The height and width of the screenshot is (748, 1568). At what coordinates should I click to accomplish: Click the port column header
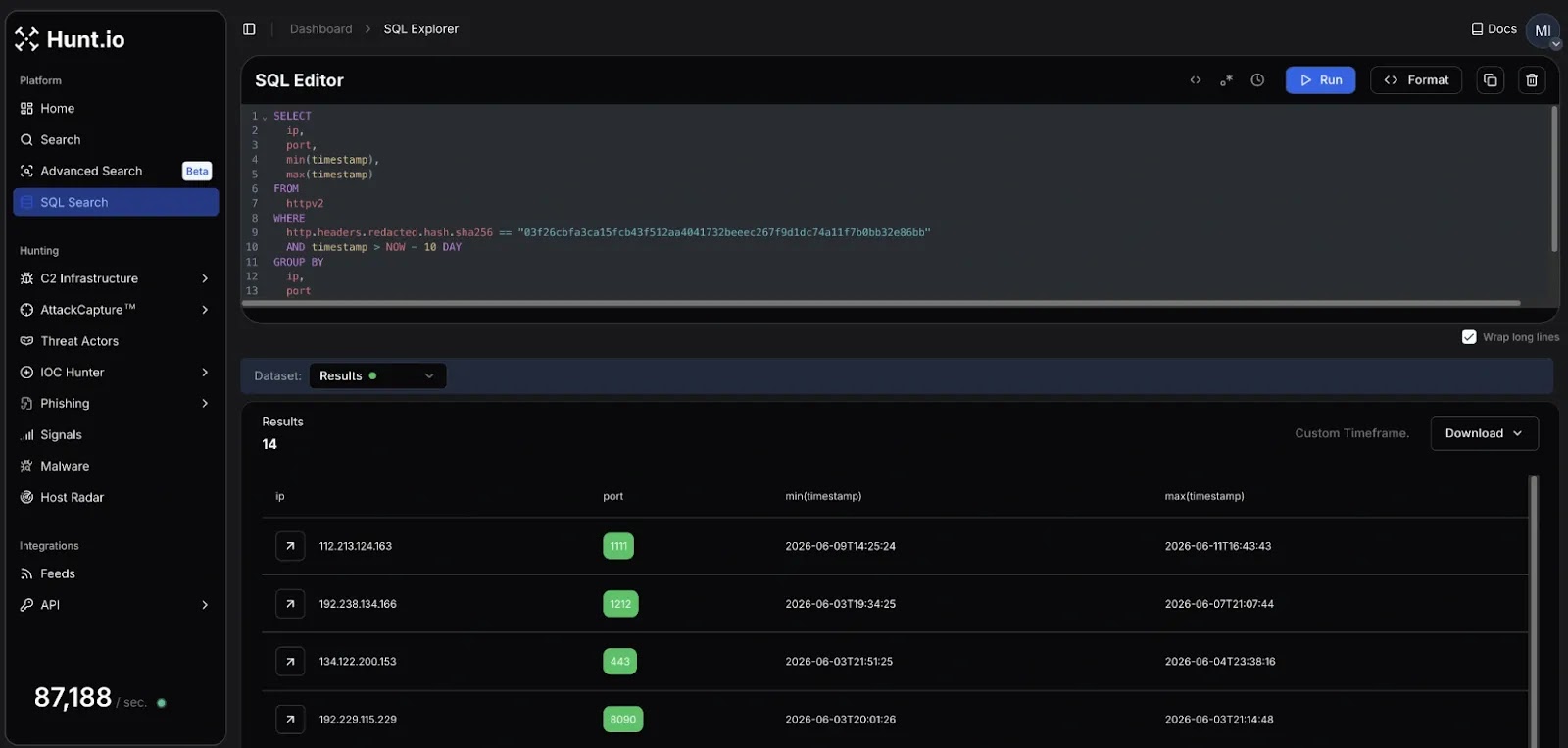pos(612,497)
